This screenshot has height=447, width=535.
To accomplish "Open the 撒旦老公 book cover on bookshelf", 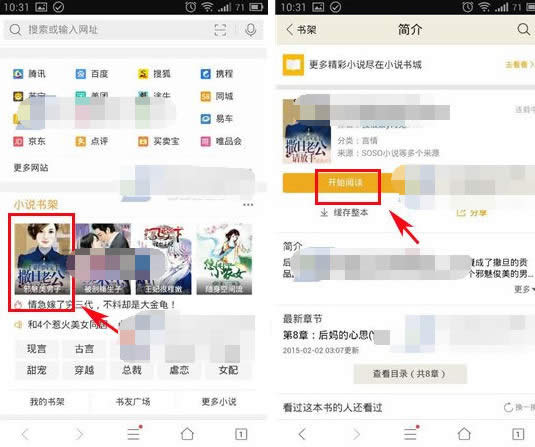I will tap(43, 259).
